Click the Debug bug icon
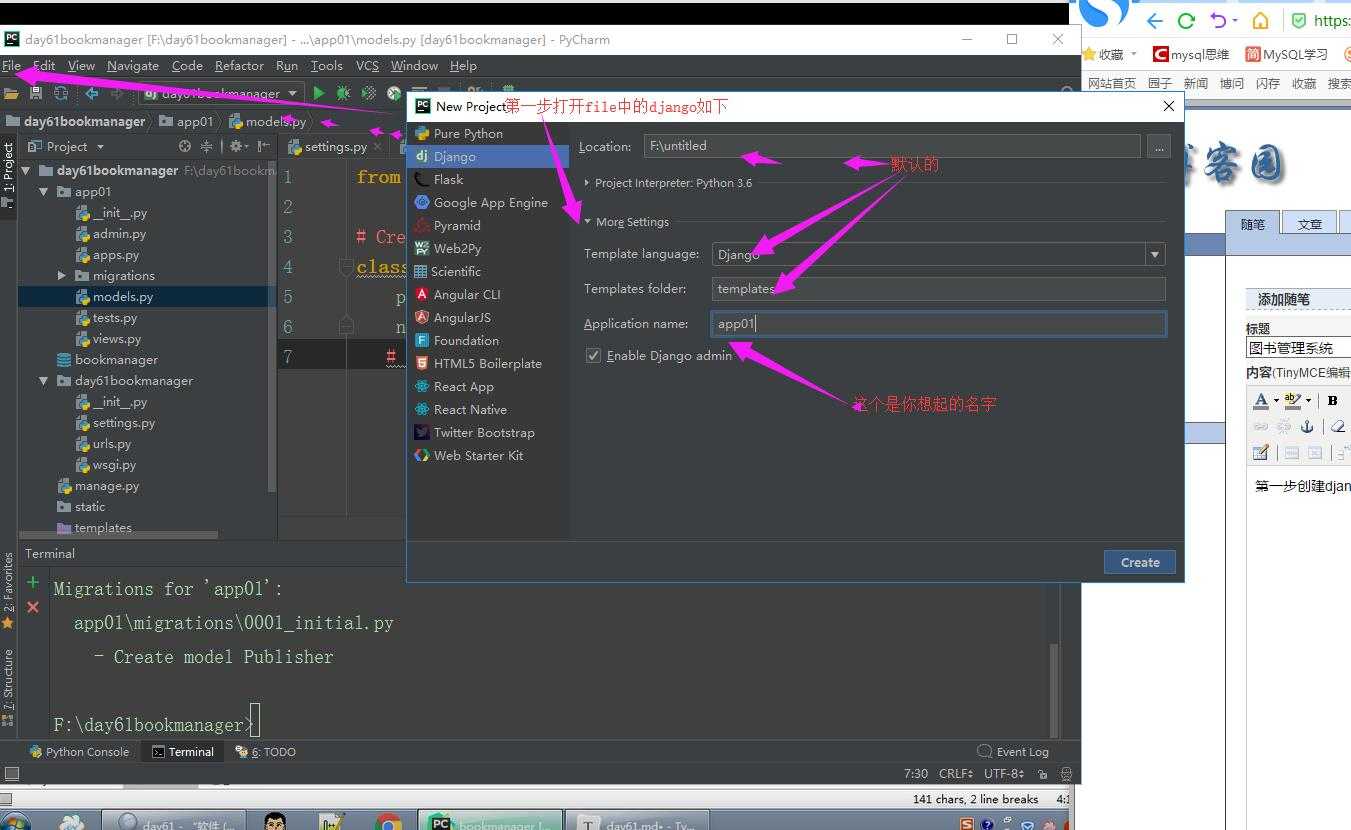Screen dimensions: 1351x830 [343, 93]
